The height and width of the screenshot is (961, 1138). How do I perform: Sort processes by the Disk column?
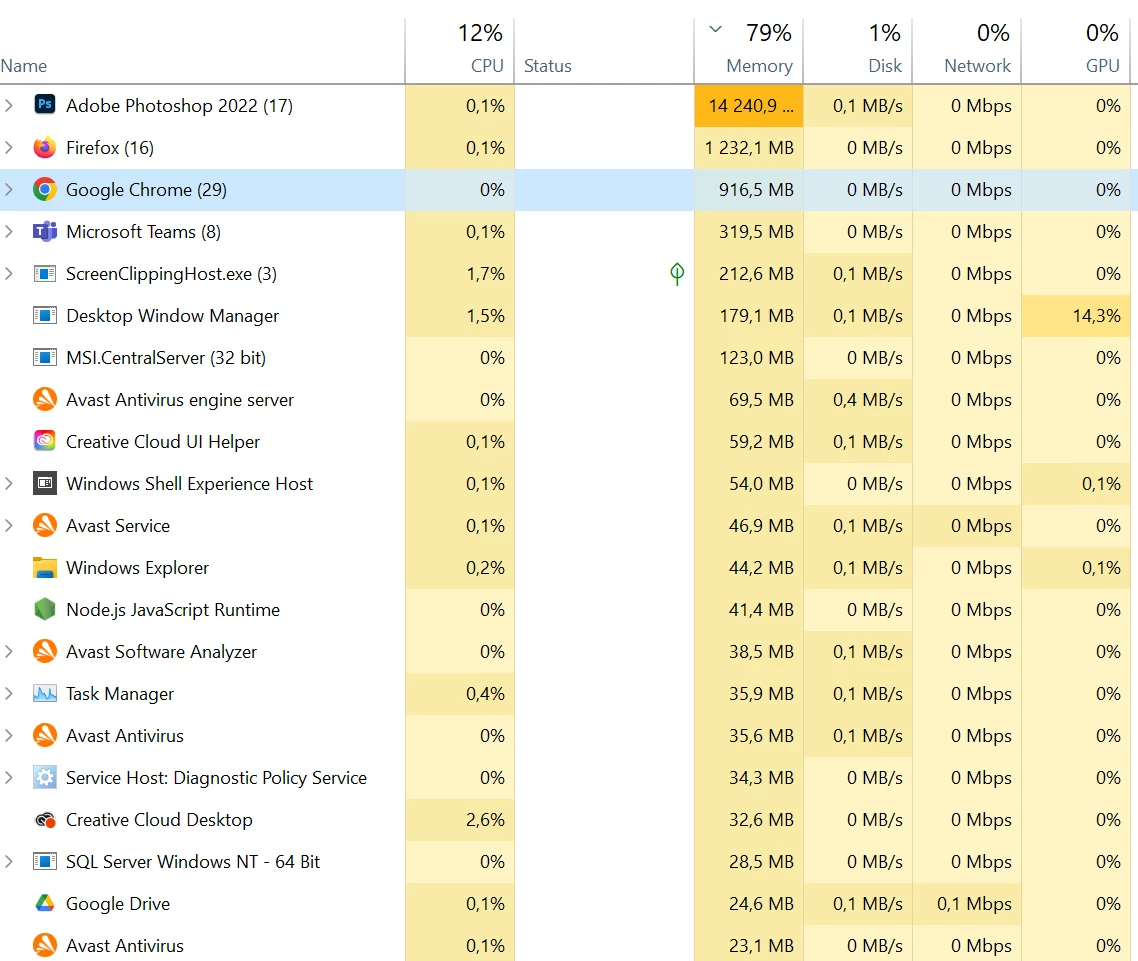858,51
